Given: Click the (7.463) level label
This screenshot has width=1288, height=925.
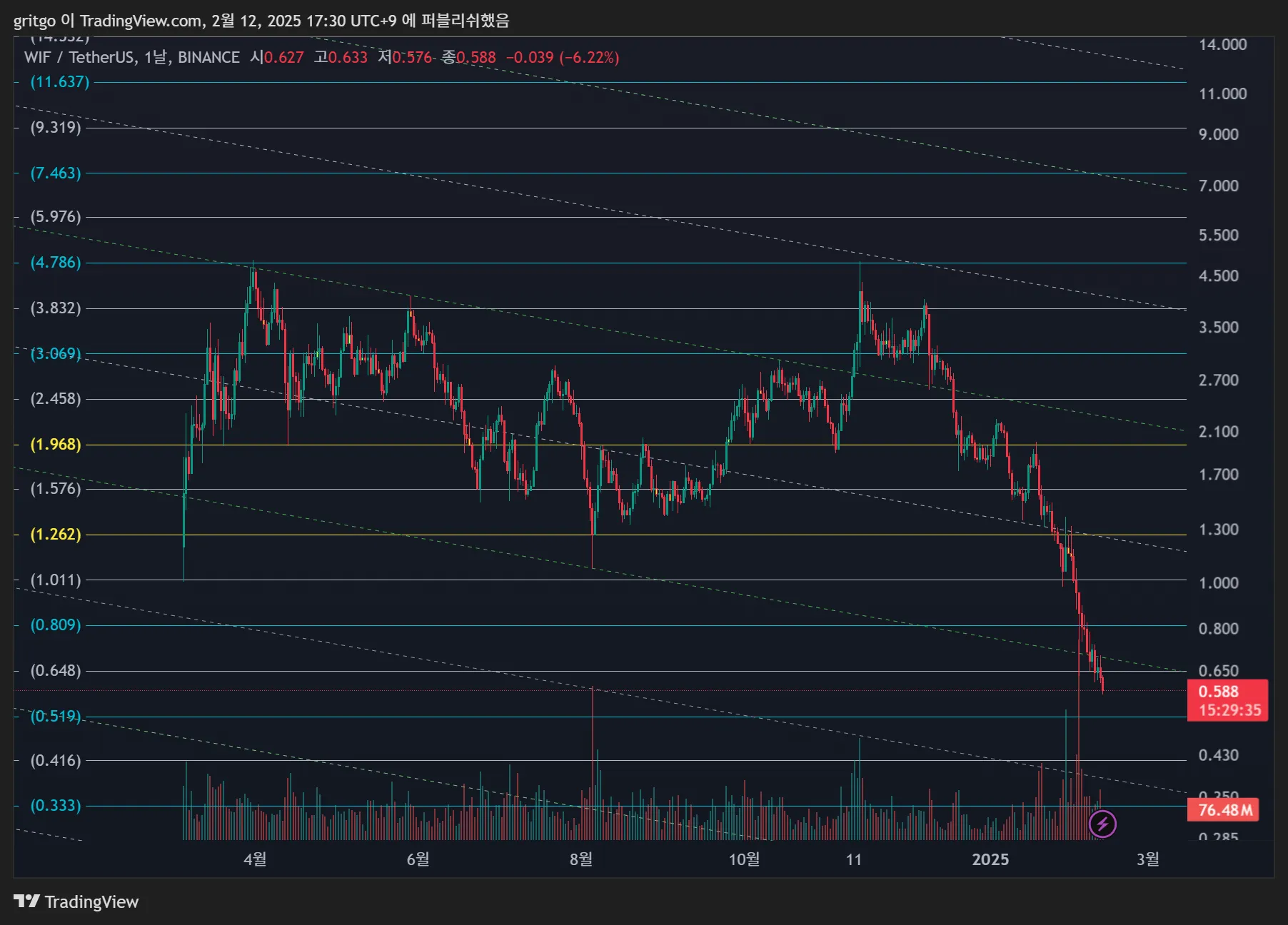Looking at the screenshot, I should [56, 173].
